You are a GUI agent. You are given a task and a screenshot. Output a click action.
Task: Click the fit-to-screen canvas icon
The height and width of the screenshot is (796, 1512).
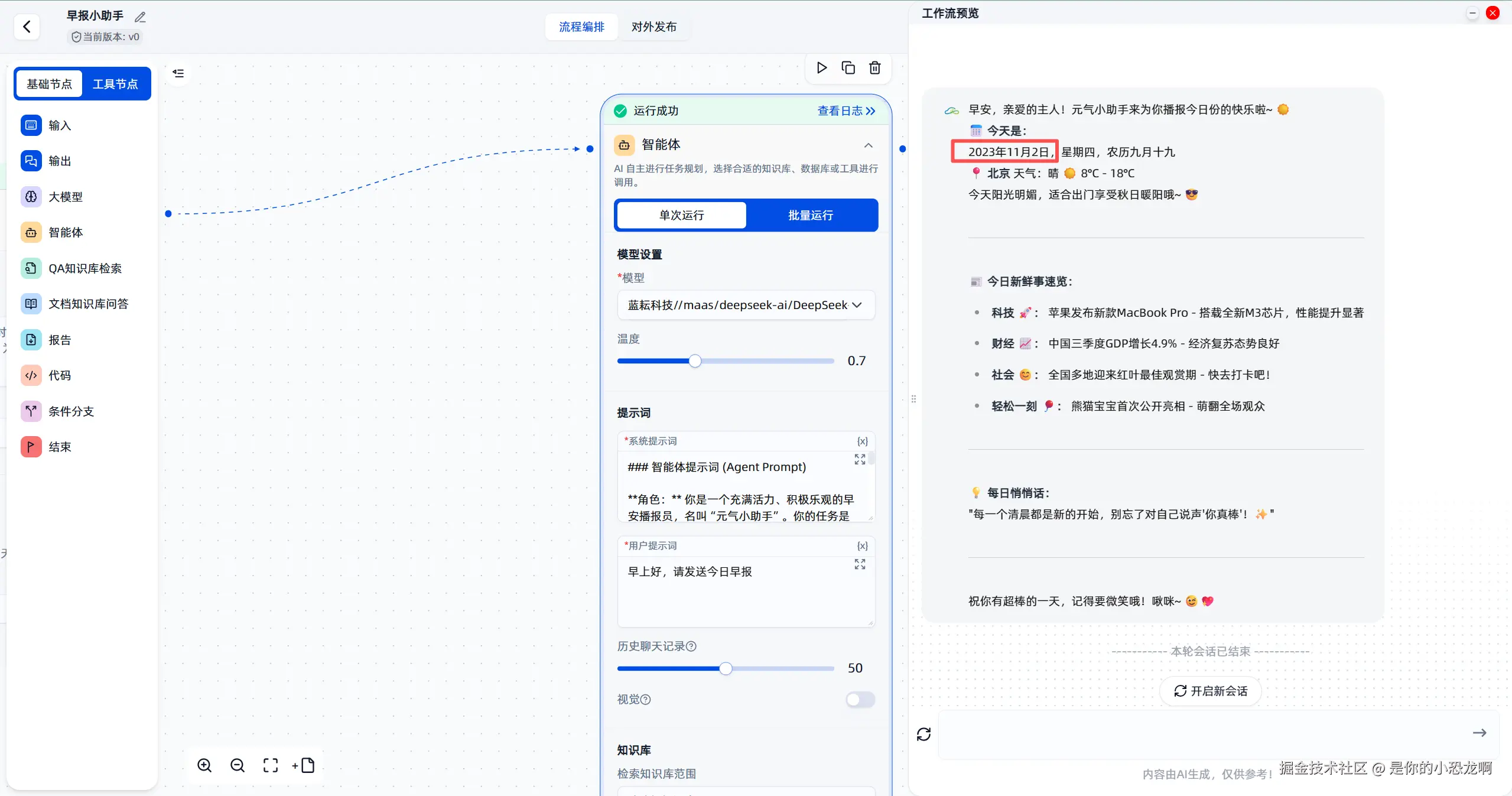coord(271,765)
